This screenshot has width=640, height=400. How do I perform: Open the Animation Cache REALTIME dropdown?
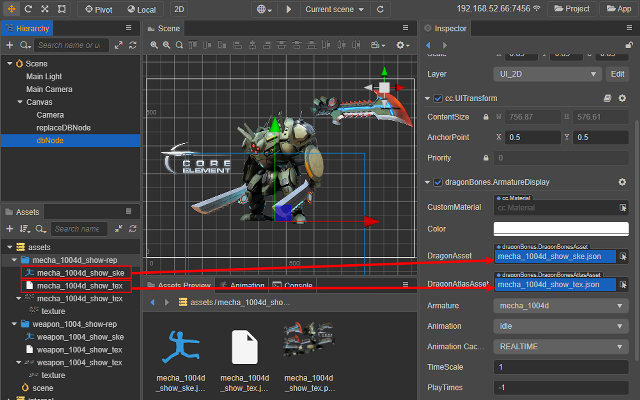click(561, 347)
